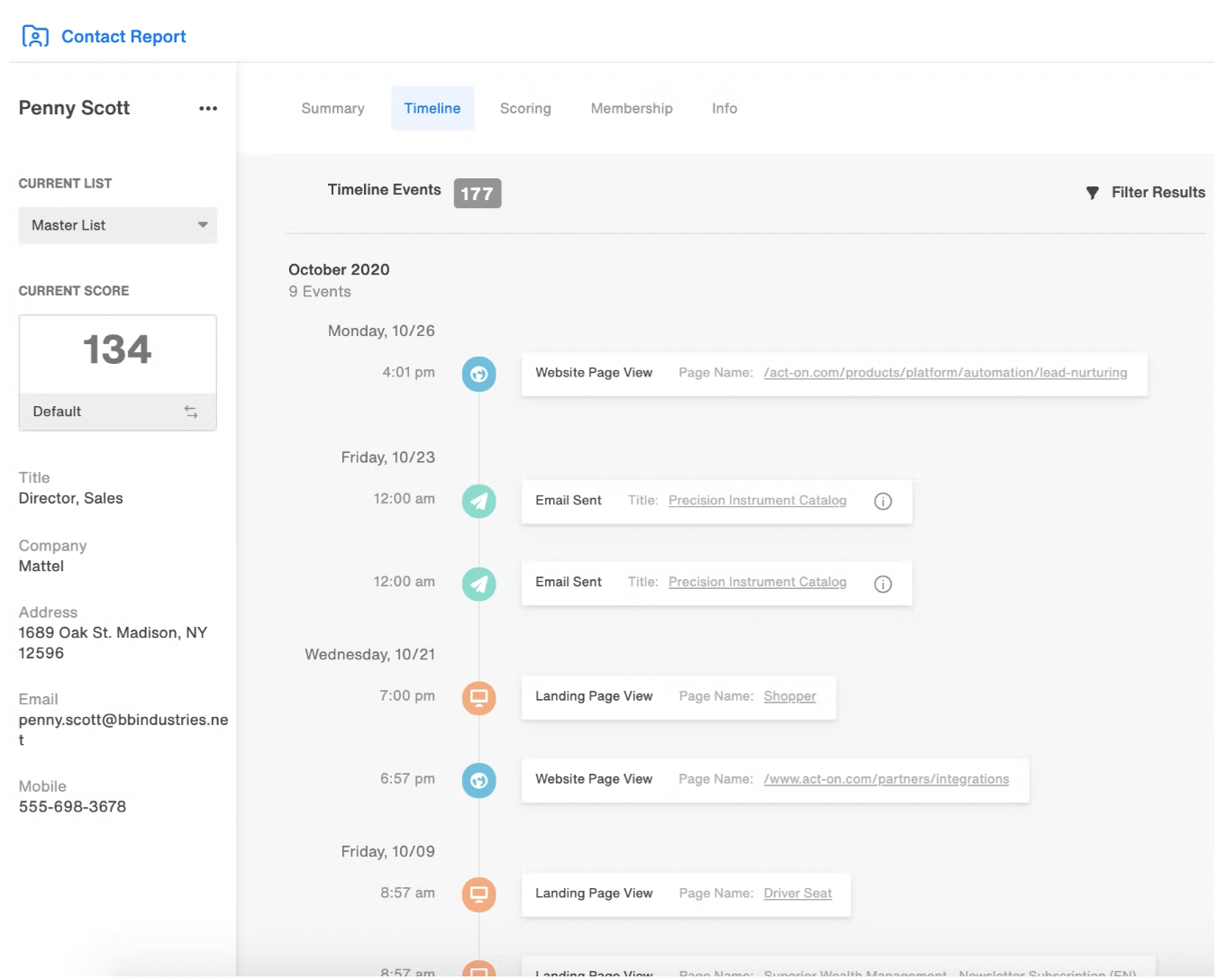1218x980 pixels.
Task: Click the Filter Results funnel icon
Action: (1093, 192)
